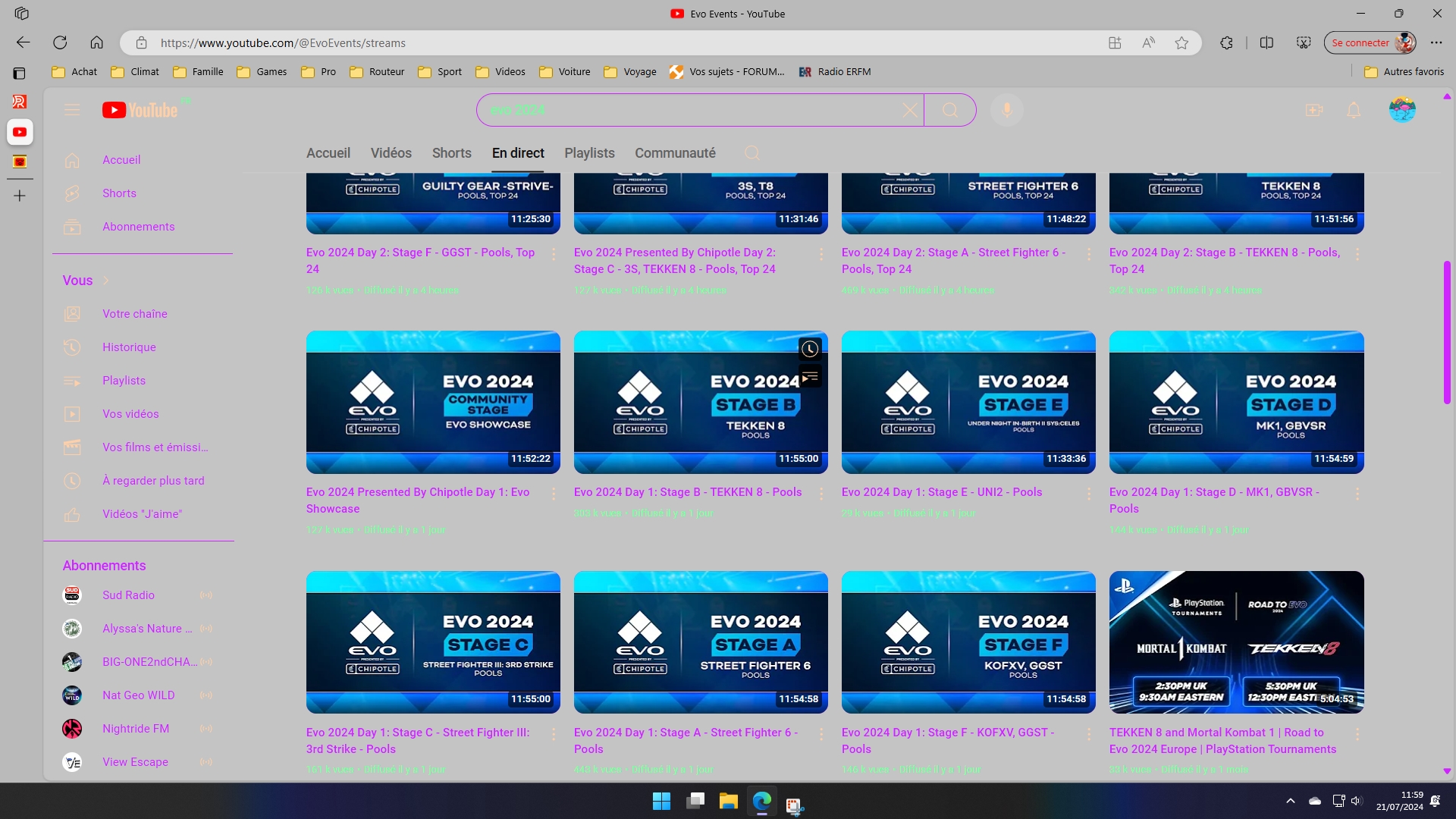Click Watch Later icon on Stage B thumbnail
The height and width of the screenshot is (819, 1456).
click(810, 349)
